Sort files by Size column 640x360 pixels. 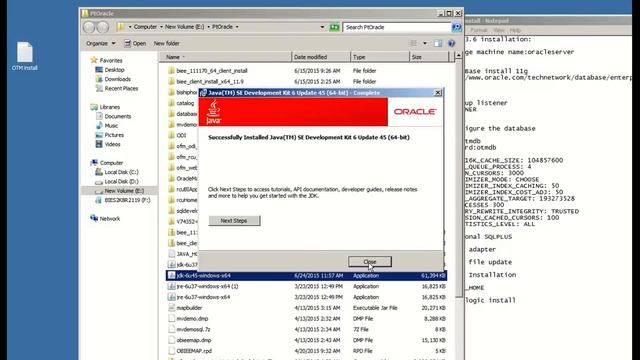tap(429, 57)
